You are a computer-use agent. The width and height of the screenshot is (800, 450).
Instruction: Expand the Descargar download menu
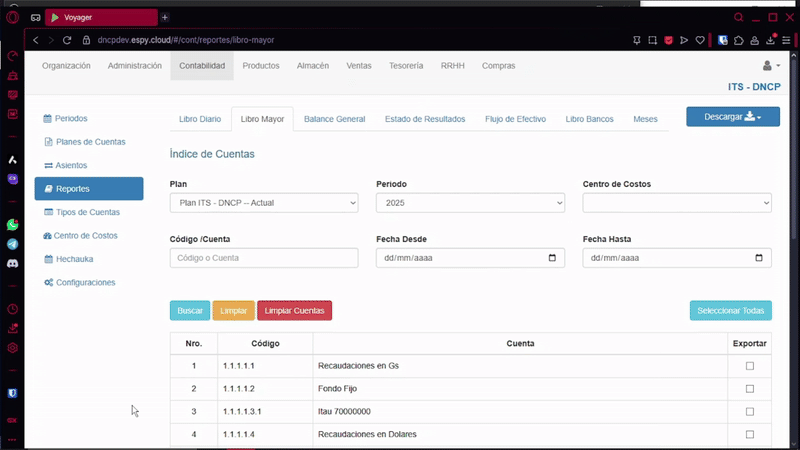pos(732,117)
